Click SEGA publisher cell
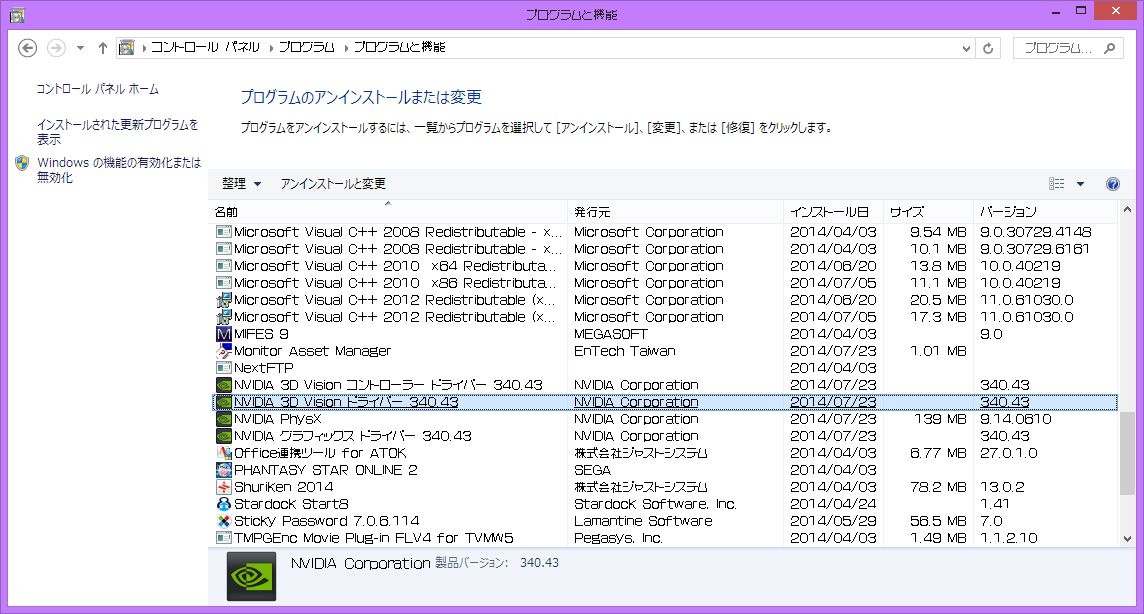This screenshot has width=1144, height=614. (x=592, y=470)
